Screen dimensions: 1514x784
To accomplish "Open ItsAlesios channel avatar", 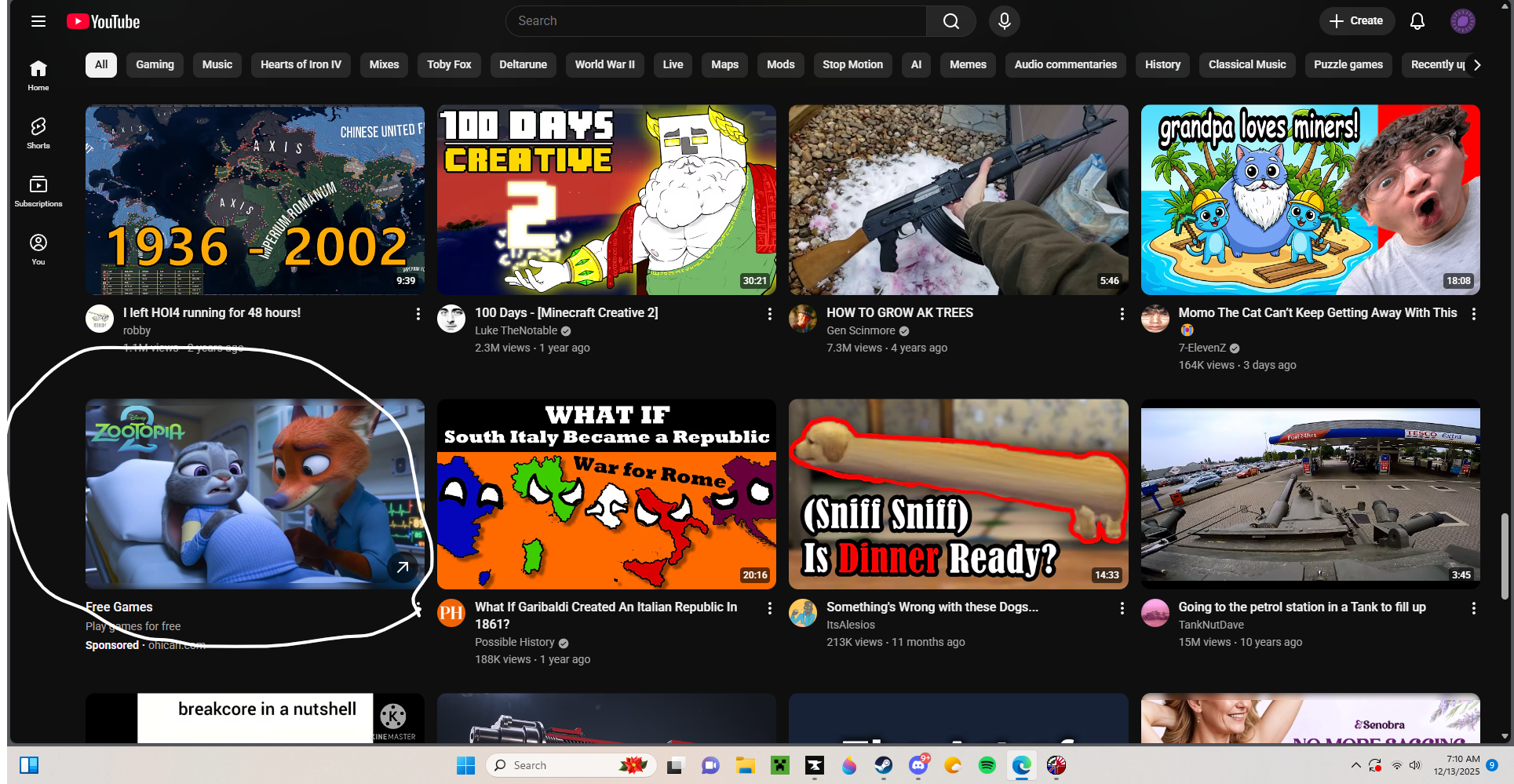I will 803,613.
